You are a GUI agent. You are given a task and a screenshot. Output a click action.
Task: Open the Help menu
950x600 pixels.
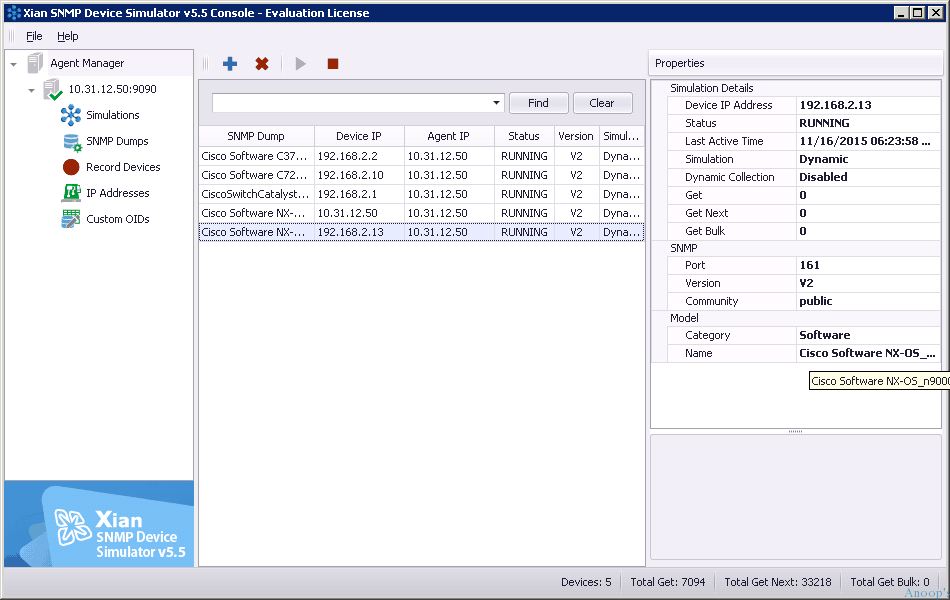pyautogui.click(x=68, y=36)
